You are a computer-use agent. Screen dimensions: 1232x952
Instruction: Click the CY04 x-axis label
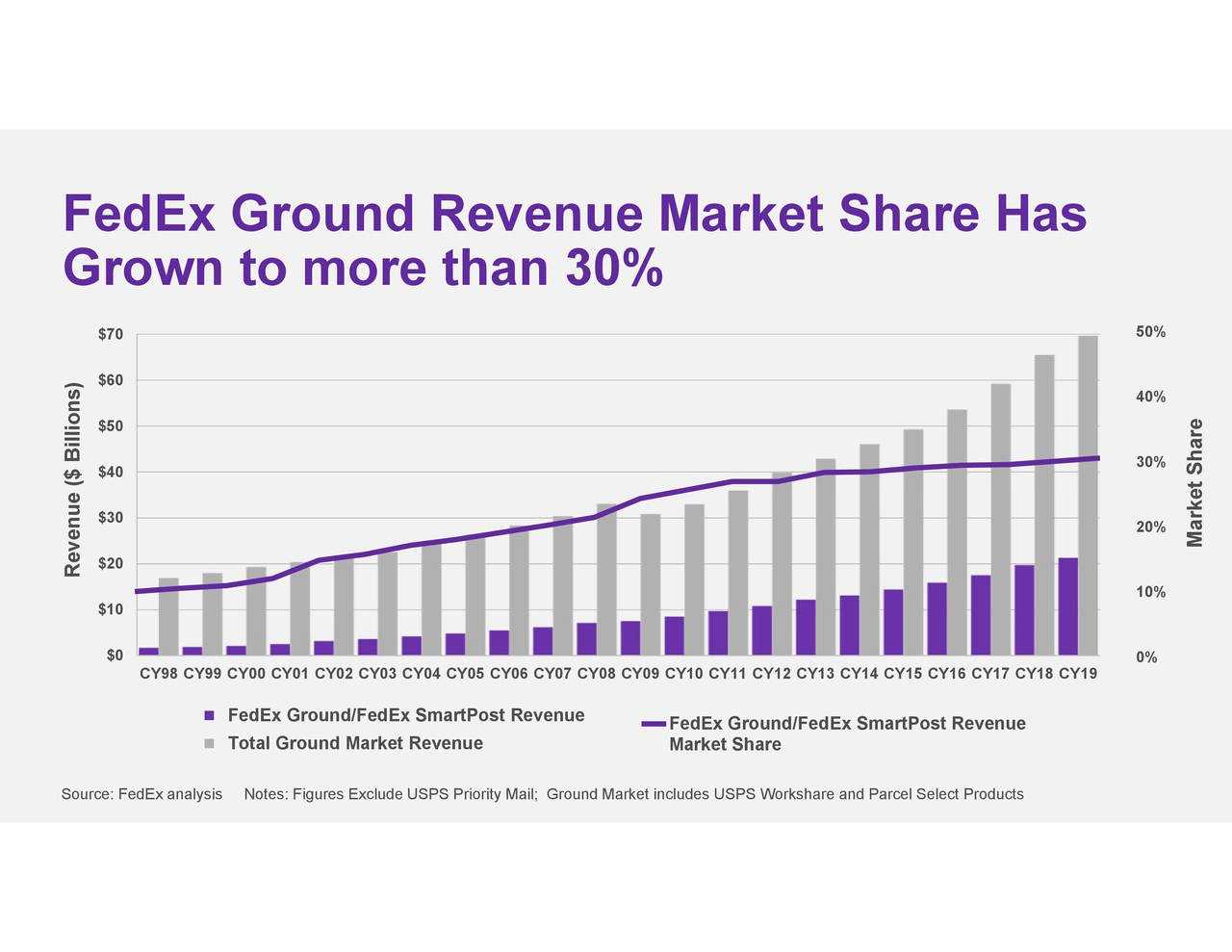click(x=422, y=674)
